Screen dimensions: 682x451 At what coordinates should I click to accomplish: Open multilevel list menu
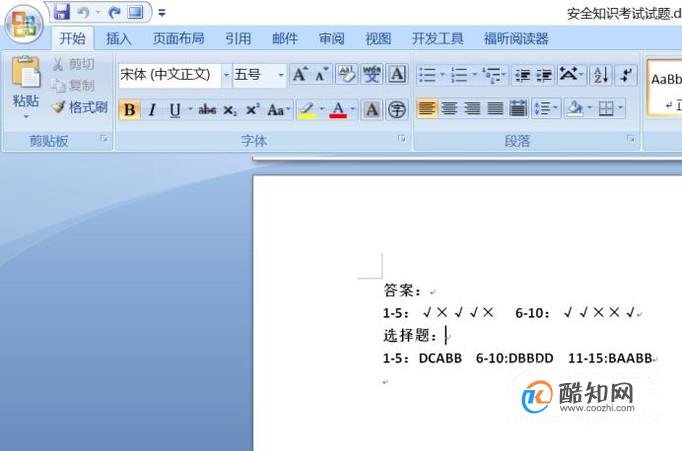494,75
